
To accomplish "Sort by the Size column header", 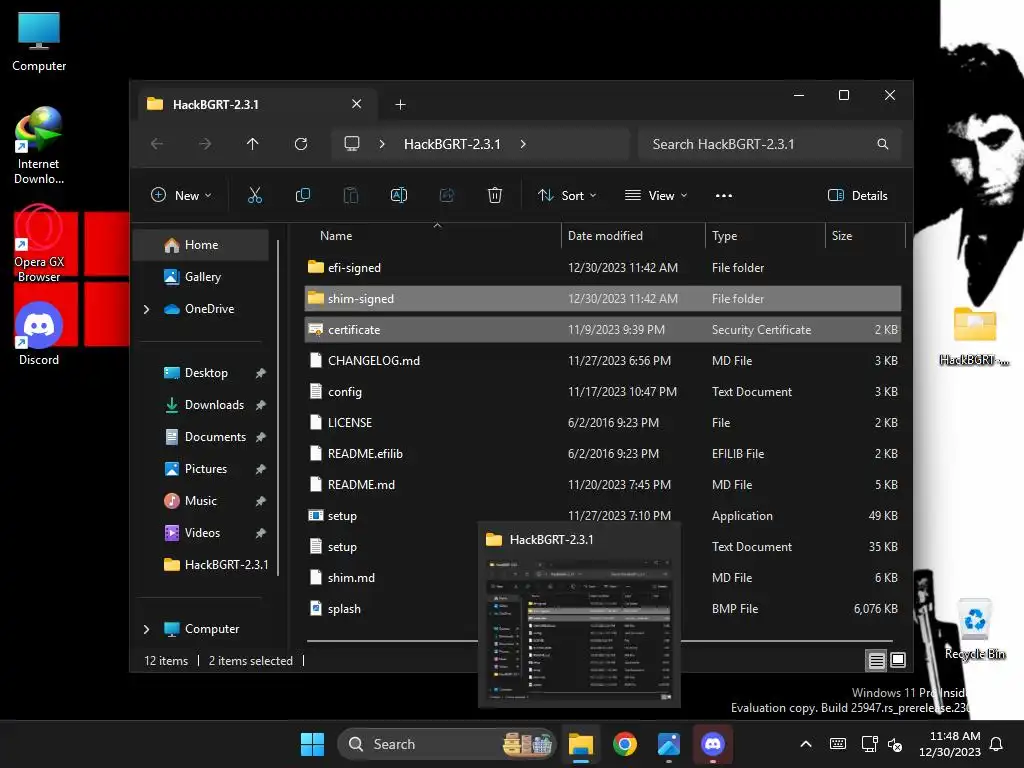I will tap(865, 236).
